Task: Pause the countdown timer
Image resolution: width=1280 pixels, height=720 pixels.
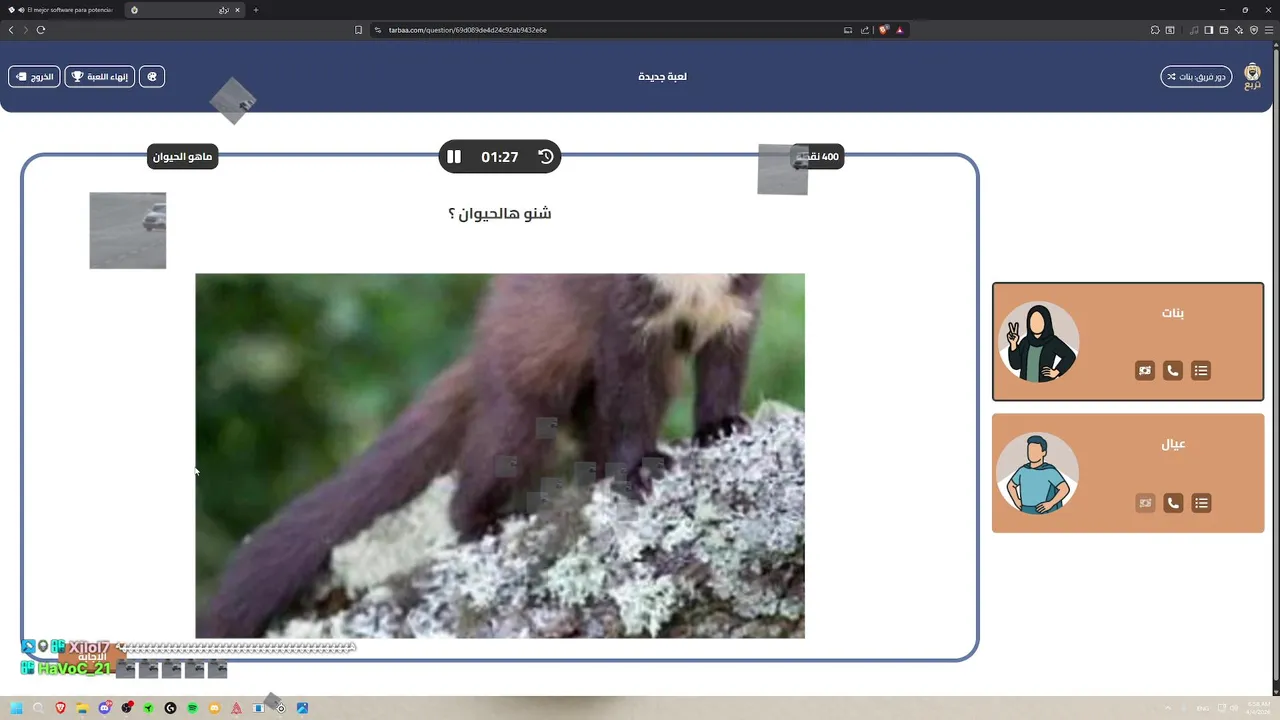Action: [454, 157]
